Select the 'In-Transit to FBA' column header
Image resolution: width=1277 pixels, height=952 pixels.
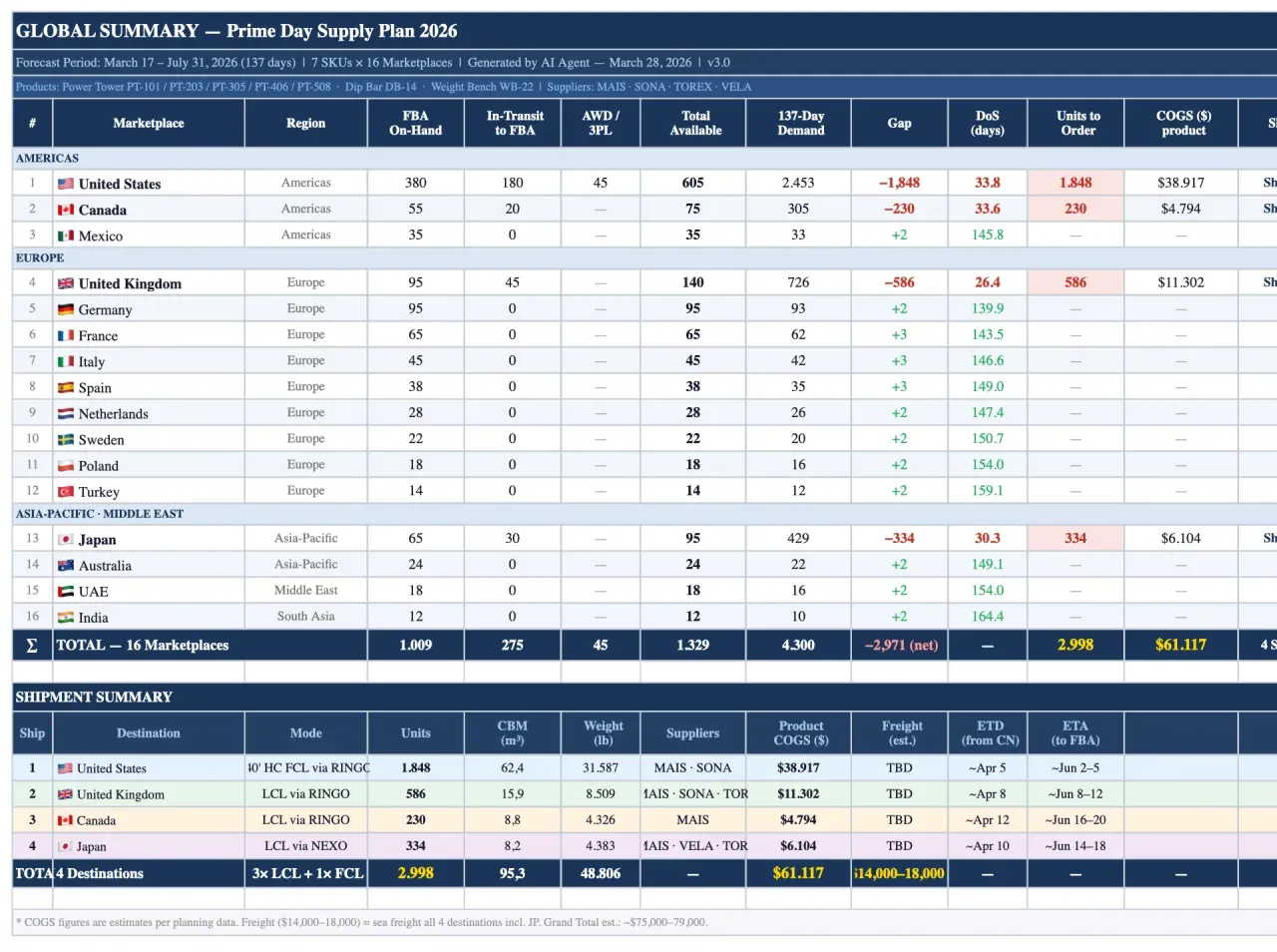pyautogui.click(x=513, y=124)
